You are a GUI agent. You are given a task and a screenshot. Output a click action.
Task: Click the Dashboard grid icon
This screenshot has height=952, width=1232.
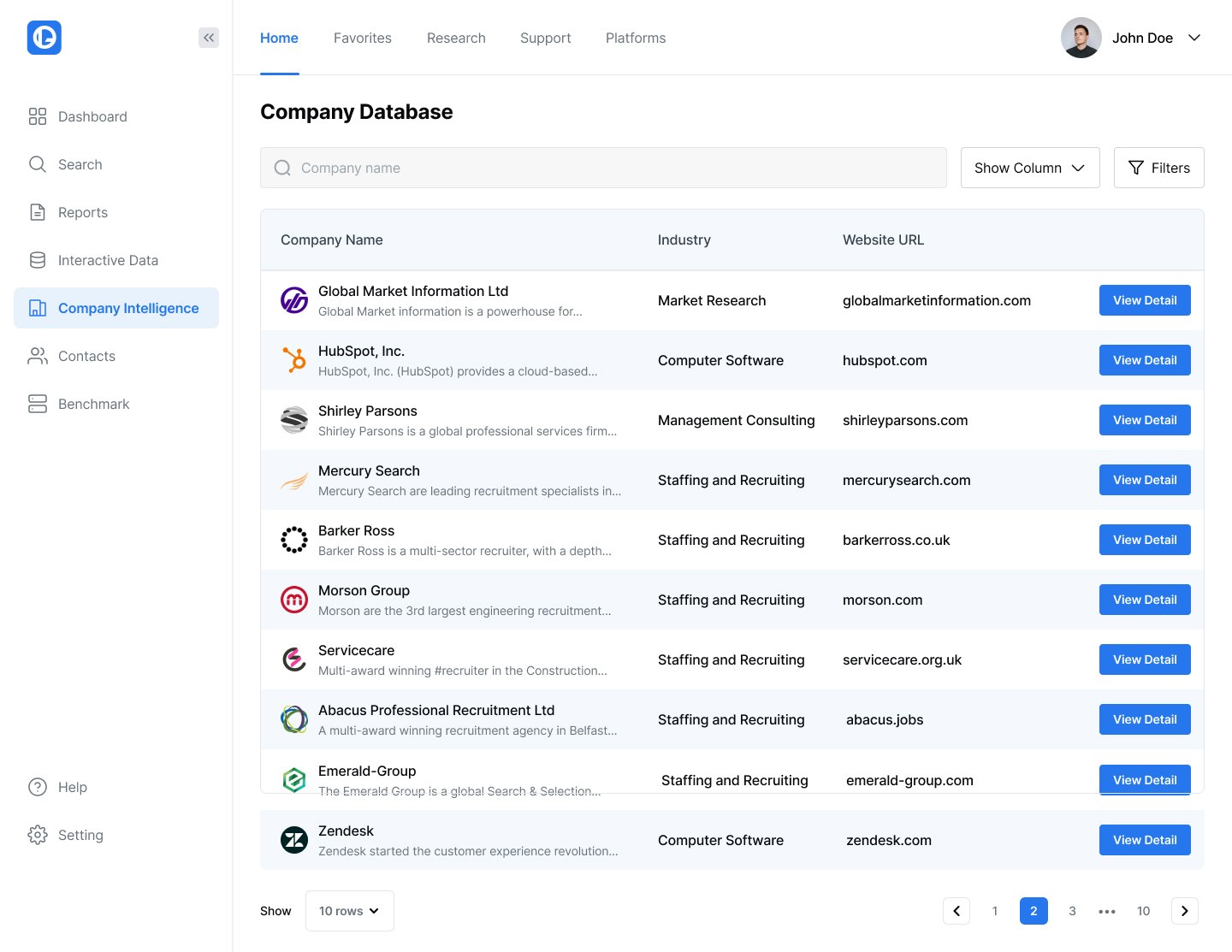click(x=38, y=116)
